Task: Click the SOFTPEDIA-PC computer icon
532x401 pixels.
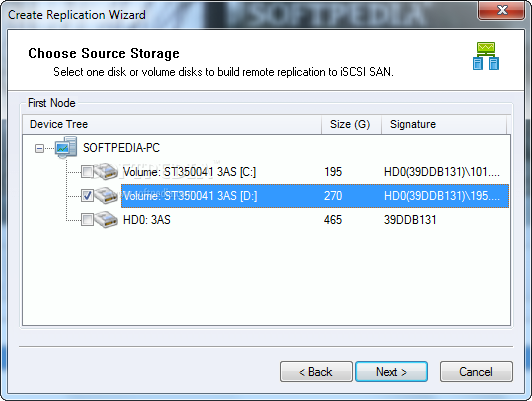Action: tap(66, 147)
